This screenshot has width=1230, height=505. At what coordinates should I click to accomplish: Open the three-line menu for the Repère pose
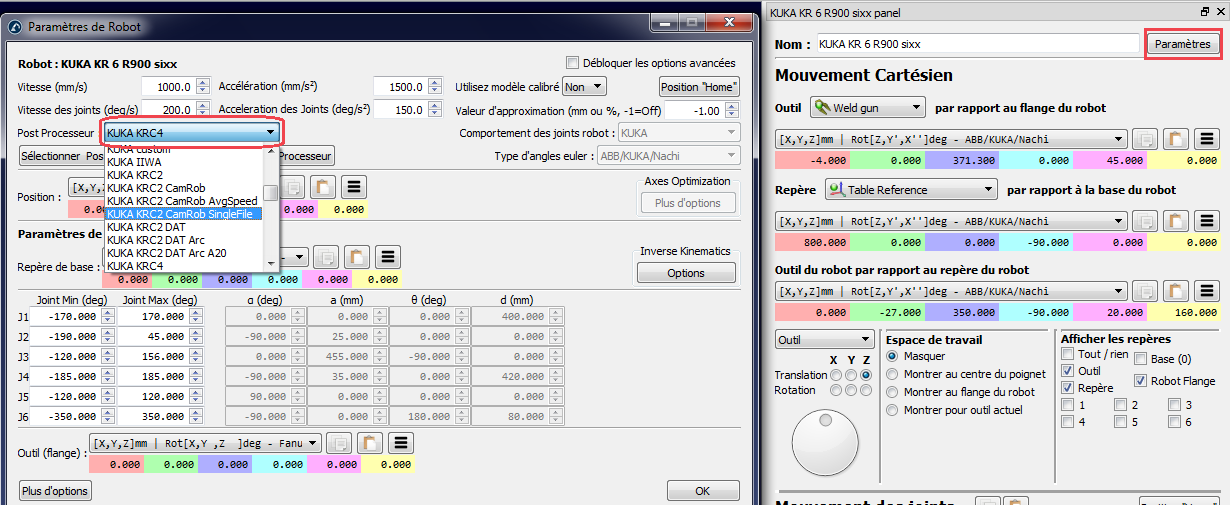point(1207,221)
